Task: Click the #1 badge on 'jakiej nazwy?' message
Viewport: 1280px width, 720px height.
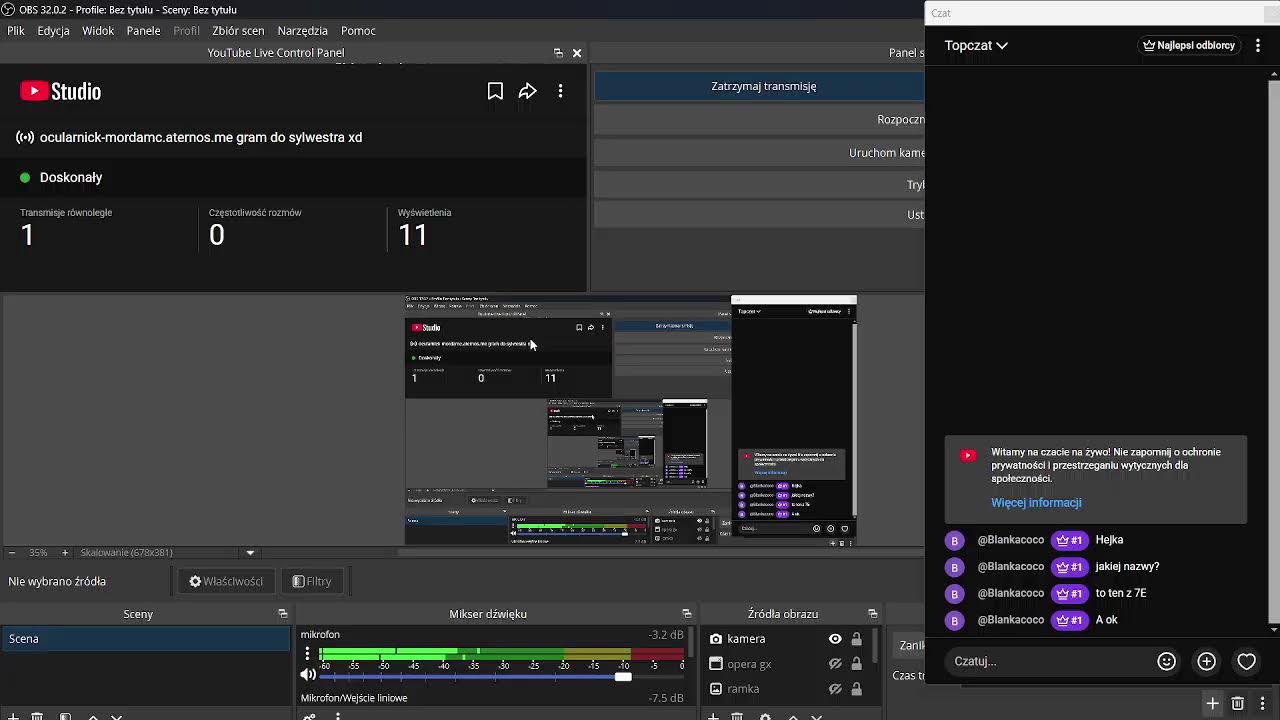Action: (1069, 567)
